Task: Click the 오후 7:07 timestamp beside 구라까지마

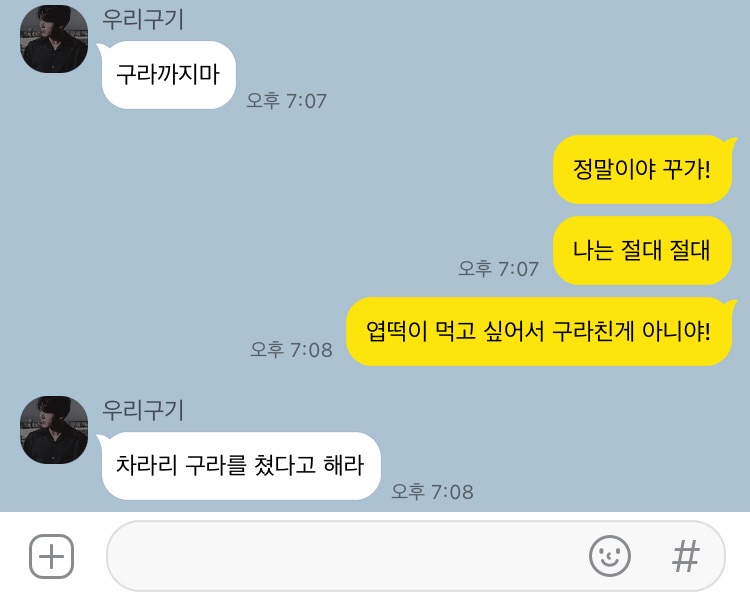Action: 287,100
